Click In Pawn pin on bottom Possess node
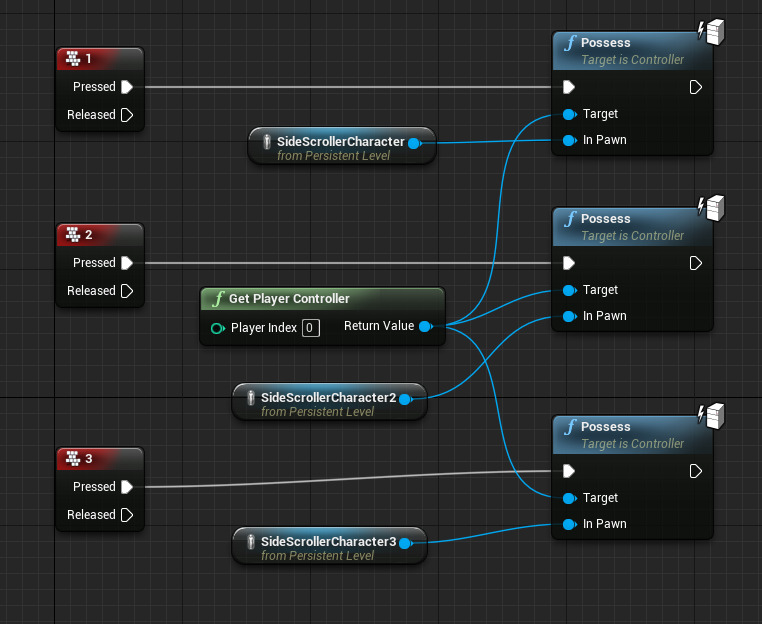Image resolution: width=762 pixels, height=624 pixels. [x=569, y=524]
